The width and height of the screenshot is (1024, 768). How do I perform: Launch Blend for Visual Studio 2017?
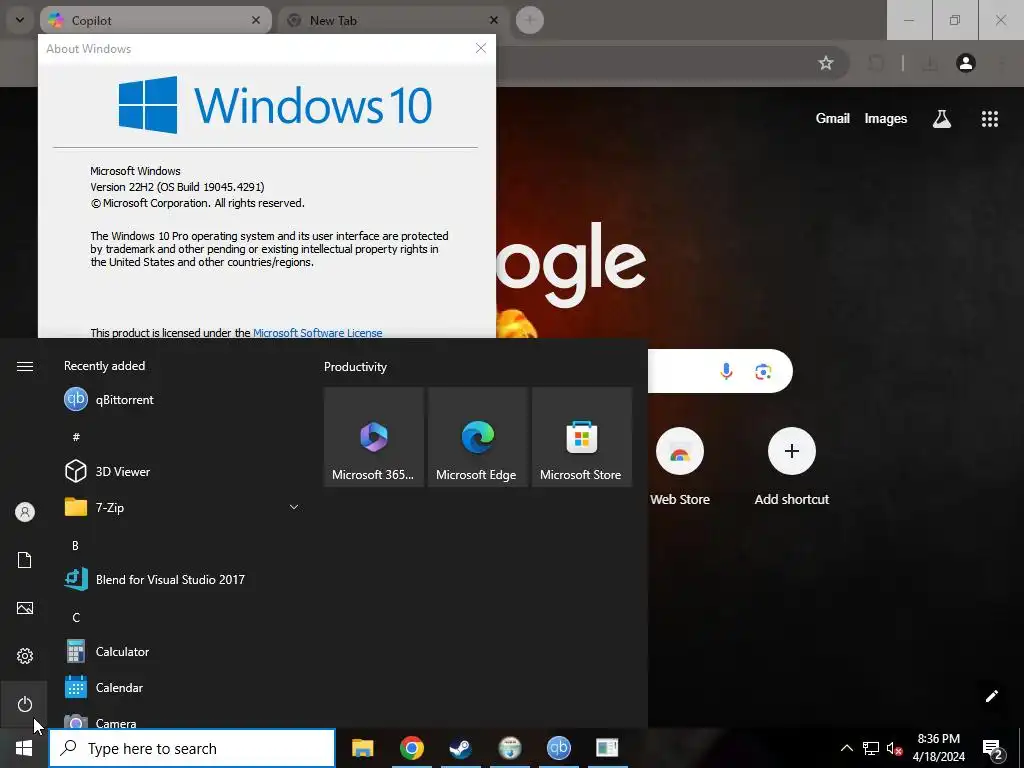pos(183,579)
